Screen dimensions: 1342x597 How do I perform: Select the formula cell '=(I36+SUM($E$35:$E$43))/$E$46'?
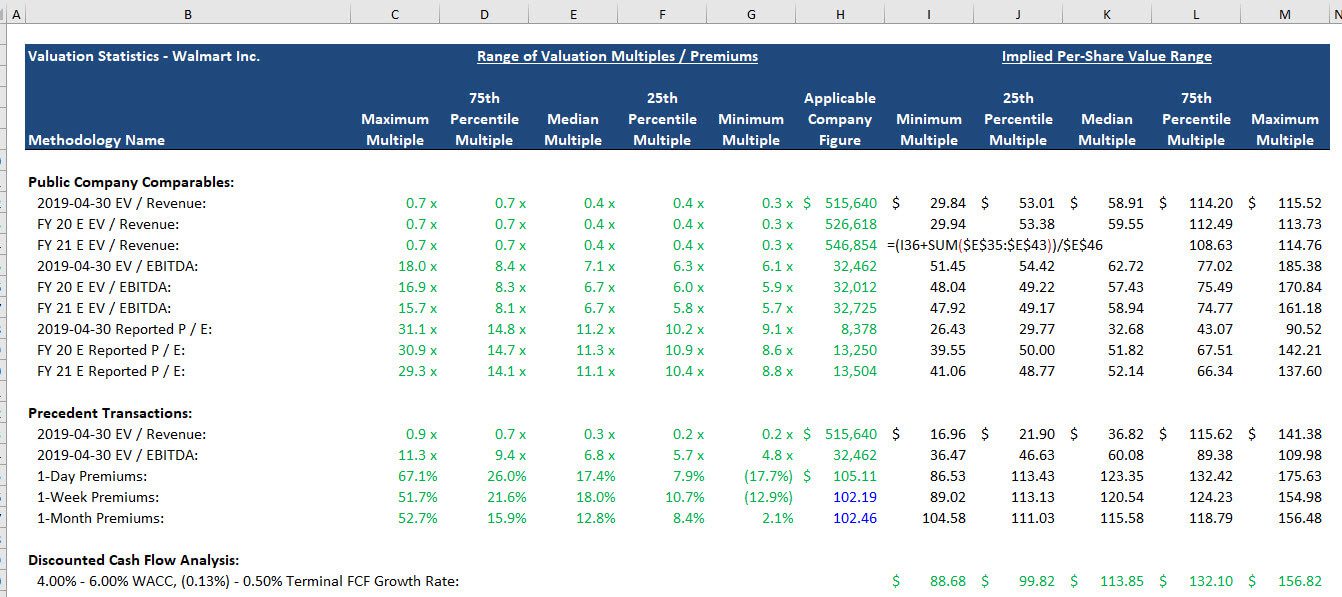pyautogui.click(x=994, y=245)
